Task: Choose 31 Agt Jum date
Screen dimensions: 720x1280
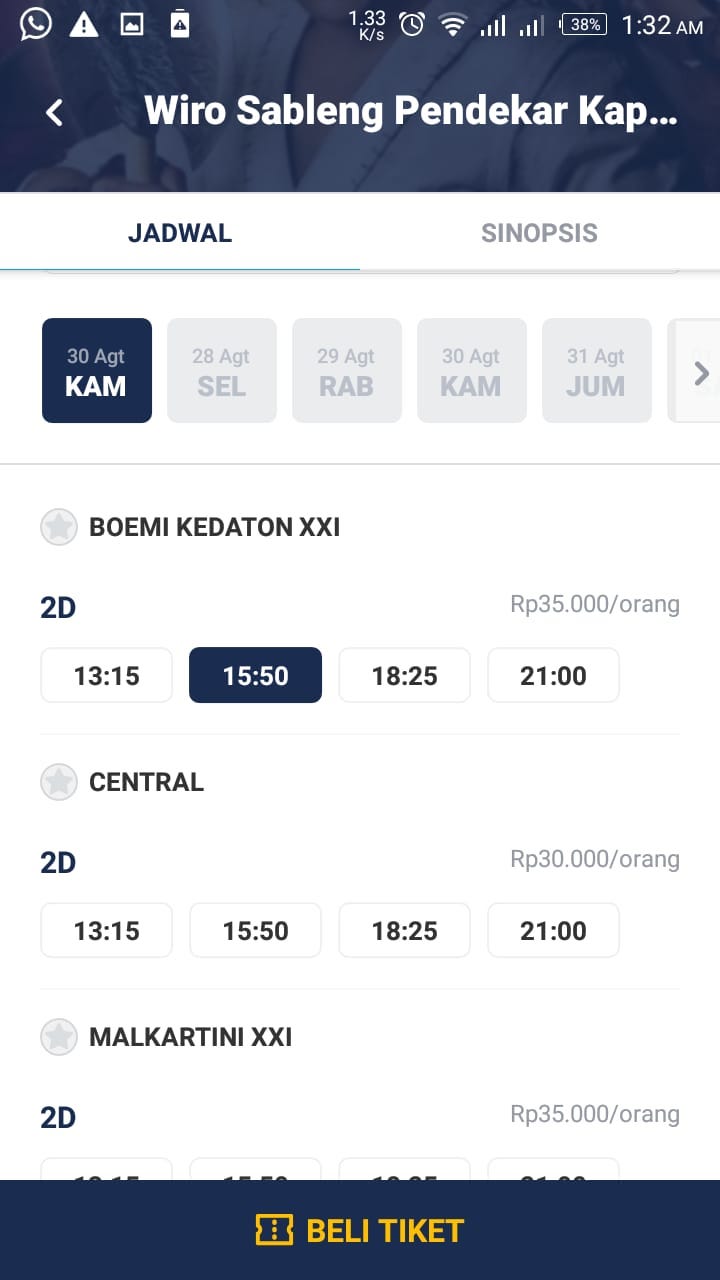Action: [x=596, y=371]
